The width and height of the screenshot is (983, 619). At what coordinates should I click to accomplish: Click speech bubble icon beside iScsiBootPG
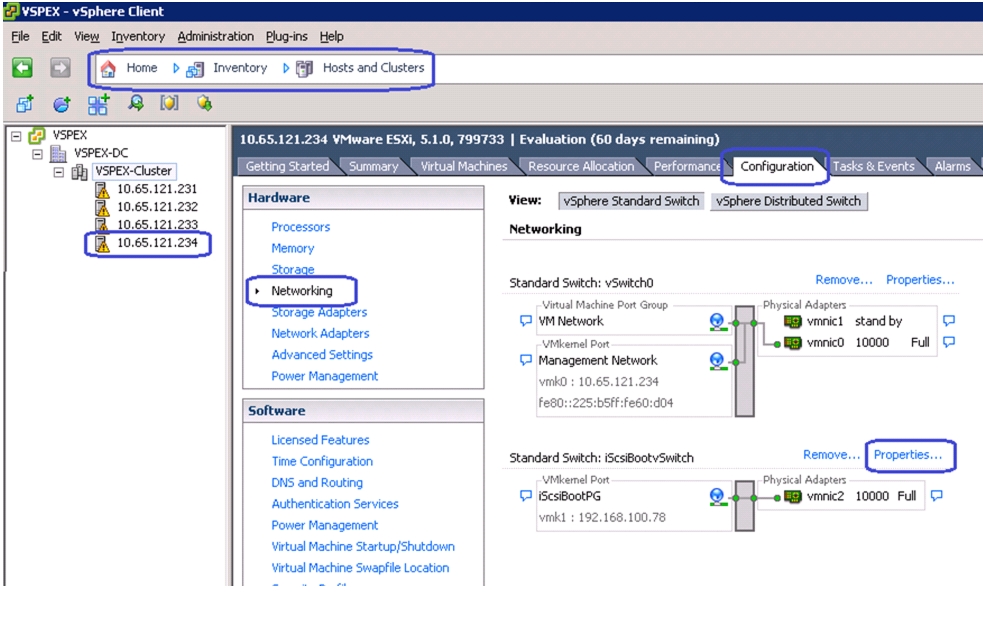tap(526, 495)
